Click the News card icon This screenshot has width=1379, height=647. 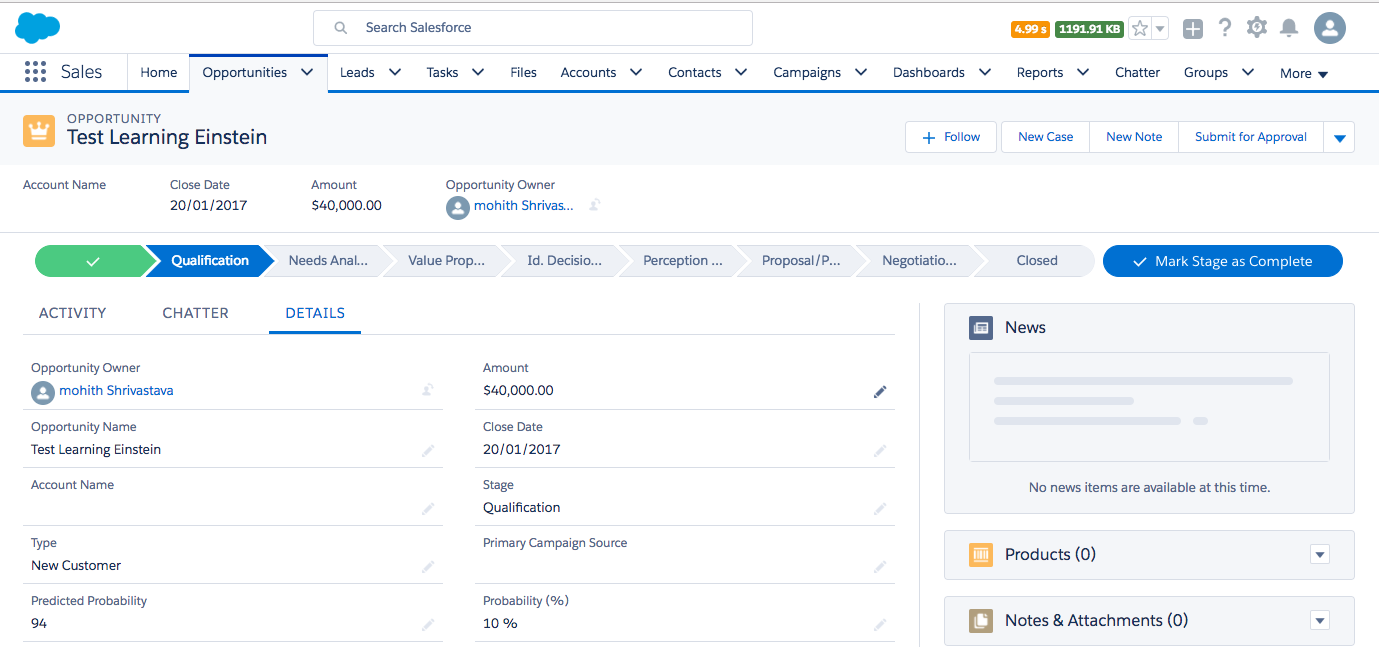[x=981, y=328]
